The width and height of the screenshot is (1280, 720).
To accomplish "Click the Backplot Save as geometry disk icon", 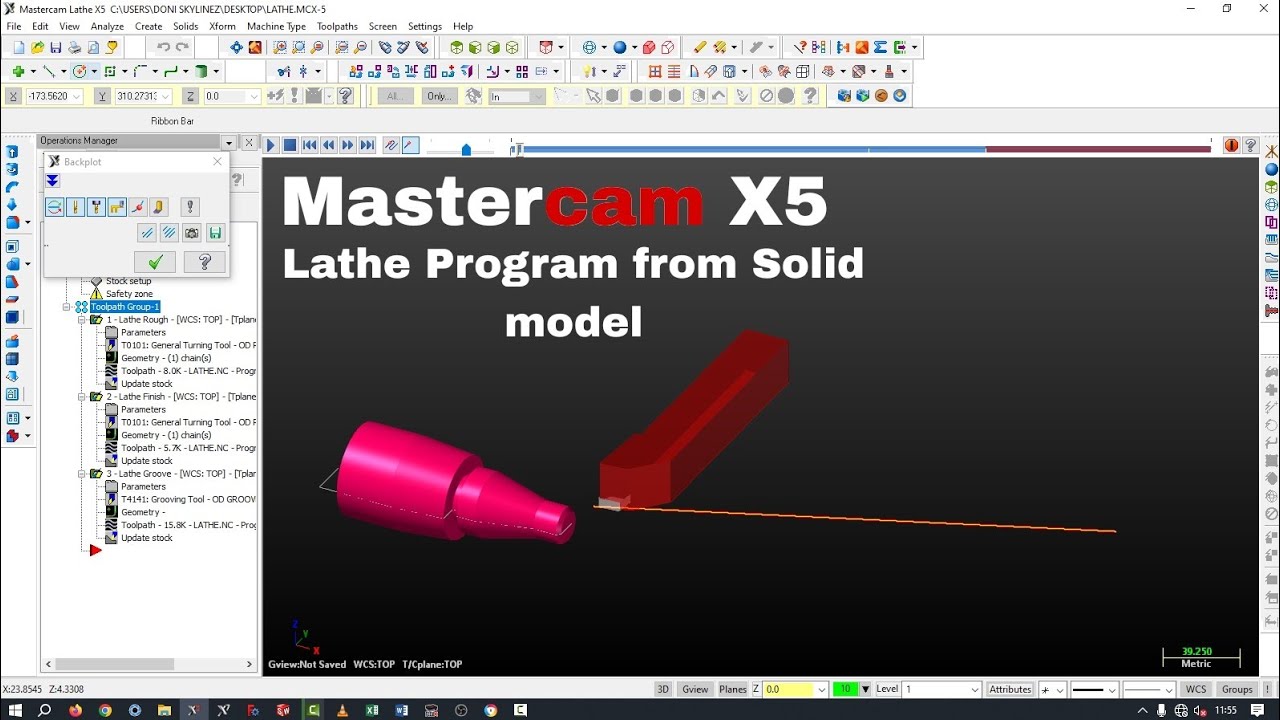I will tap(215, 233).
